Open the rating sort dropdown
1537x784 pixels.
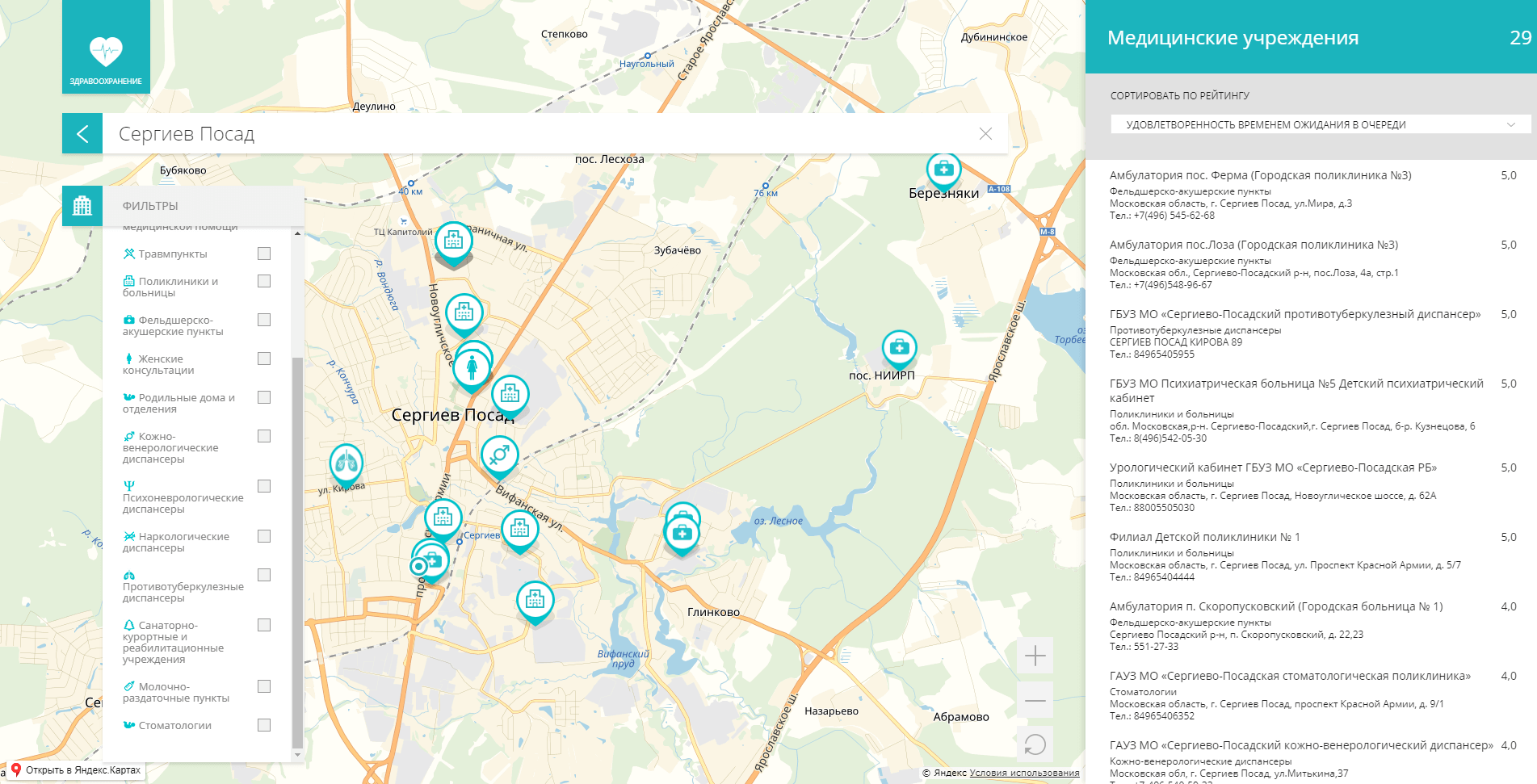click(1320, 124)
